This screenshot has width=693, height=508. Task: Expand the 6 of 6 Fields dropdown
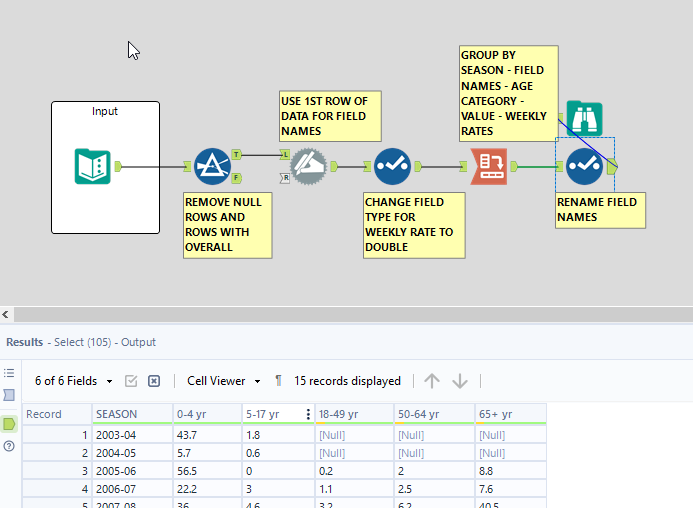(73, 381)
